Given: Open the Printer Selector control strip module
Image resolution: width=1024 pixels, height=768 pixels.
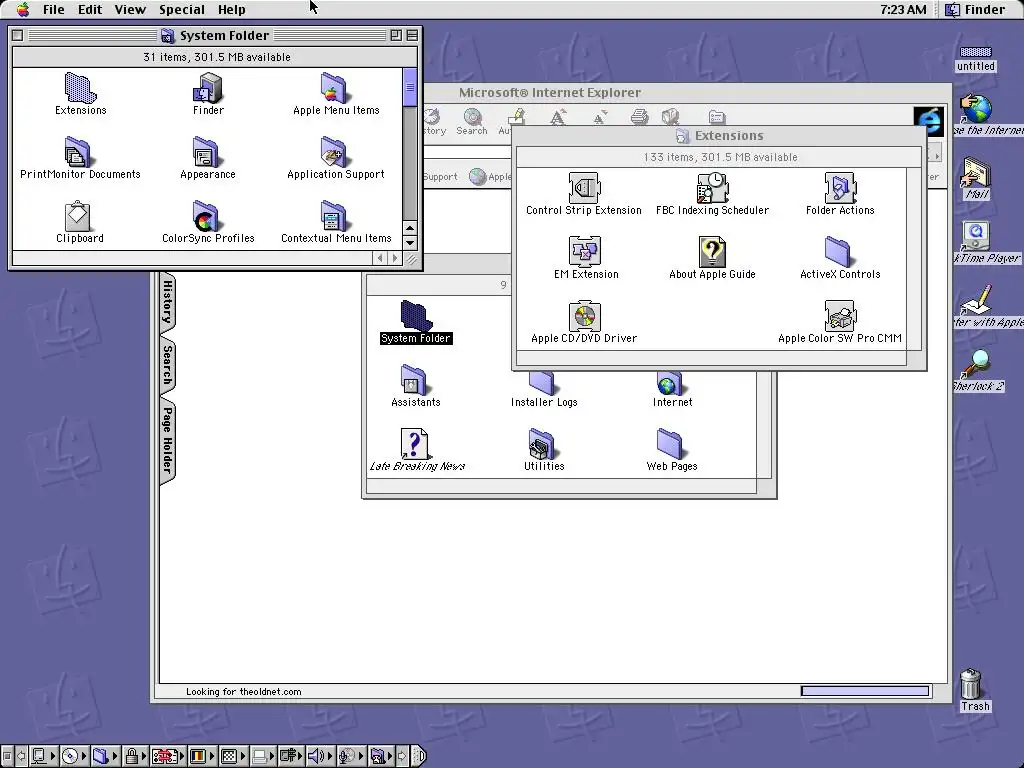Looking at the screenshot, I should [263, 756].
